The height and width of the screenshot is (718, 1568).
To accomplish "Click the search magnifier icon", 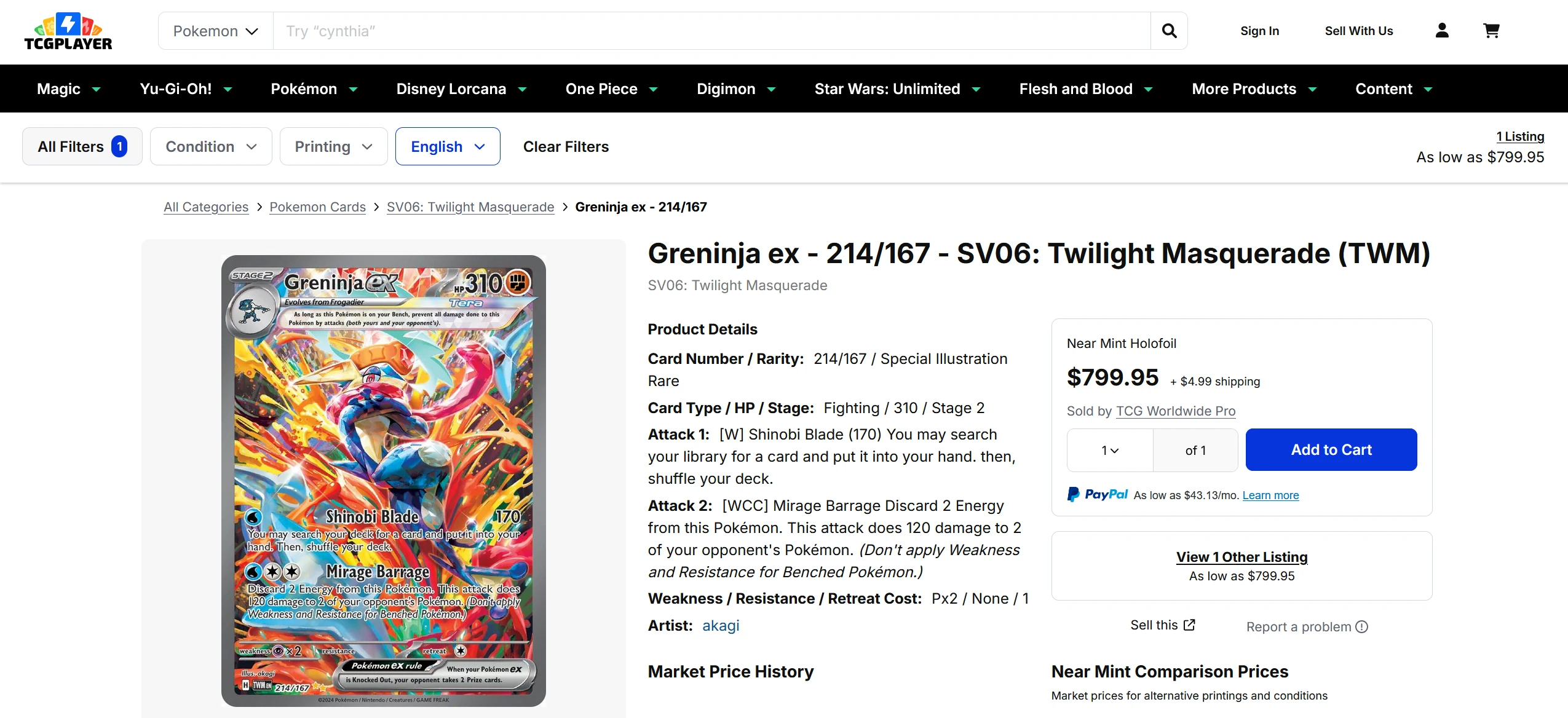I will click(1169, 31).
